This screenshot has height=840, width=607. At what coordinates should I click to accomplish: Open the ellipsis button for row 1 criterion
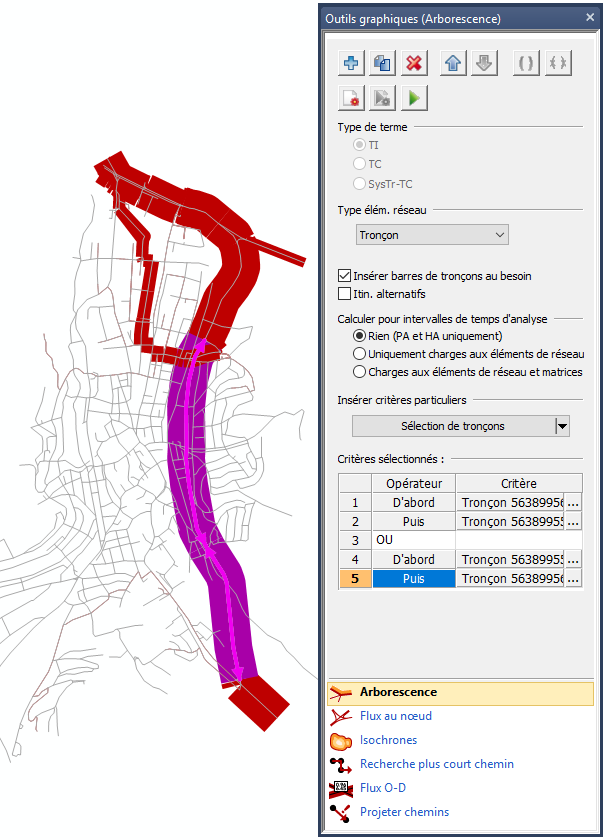[573, 502]
